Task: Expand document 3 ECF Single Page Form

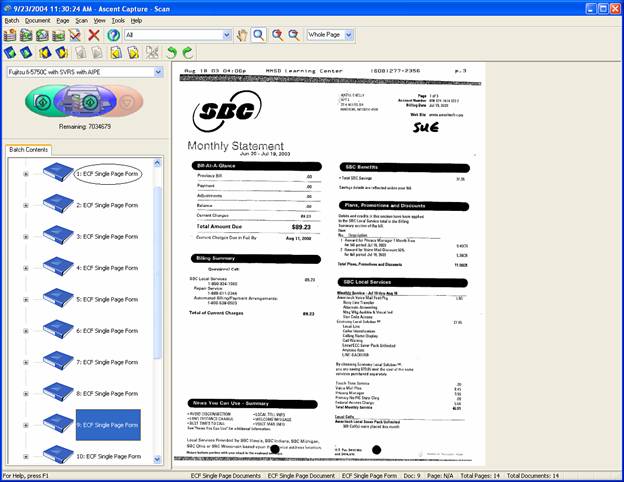Action: [x=26, y=236]
